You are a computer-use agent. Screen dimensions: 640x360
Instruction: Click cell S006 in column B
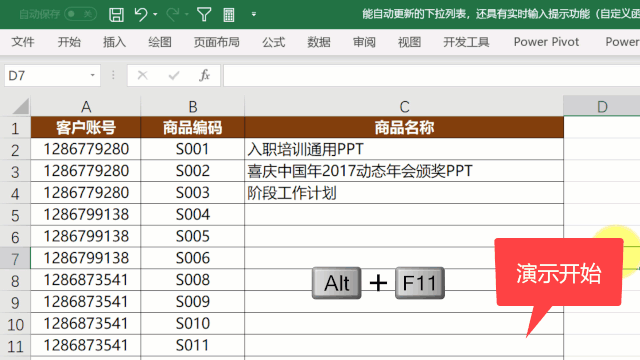click(x=193, y=258)
